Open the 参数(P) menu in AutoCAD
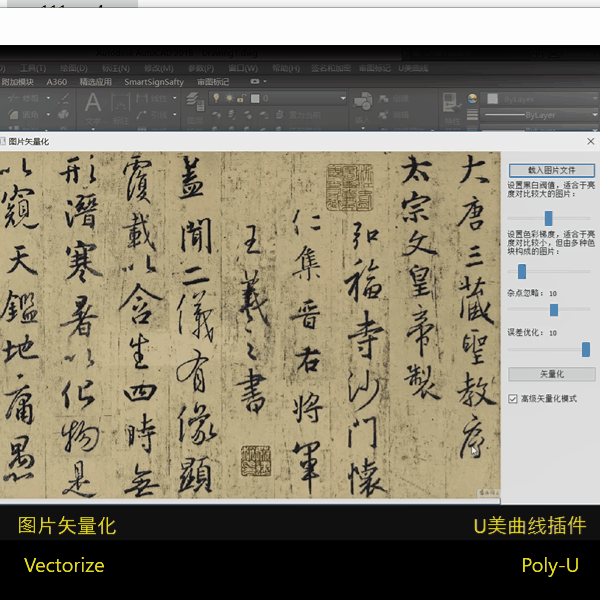Image resolution: width=600 pixels, height=600 pixels. pyautogui.click(x=201, y=68)
